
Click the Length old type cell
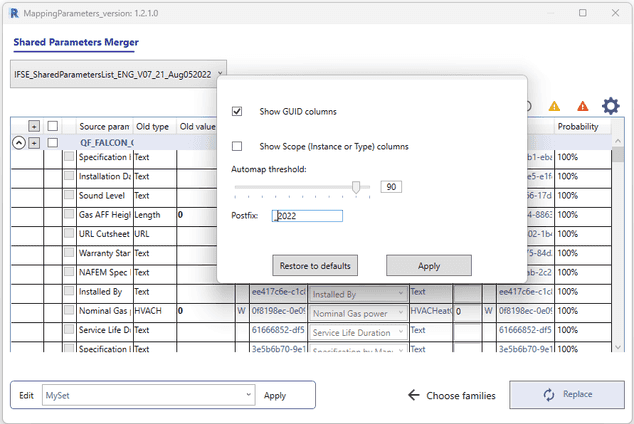tap(154, 215)
